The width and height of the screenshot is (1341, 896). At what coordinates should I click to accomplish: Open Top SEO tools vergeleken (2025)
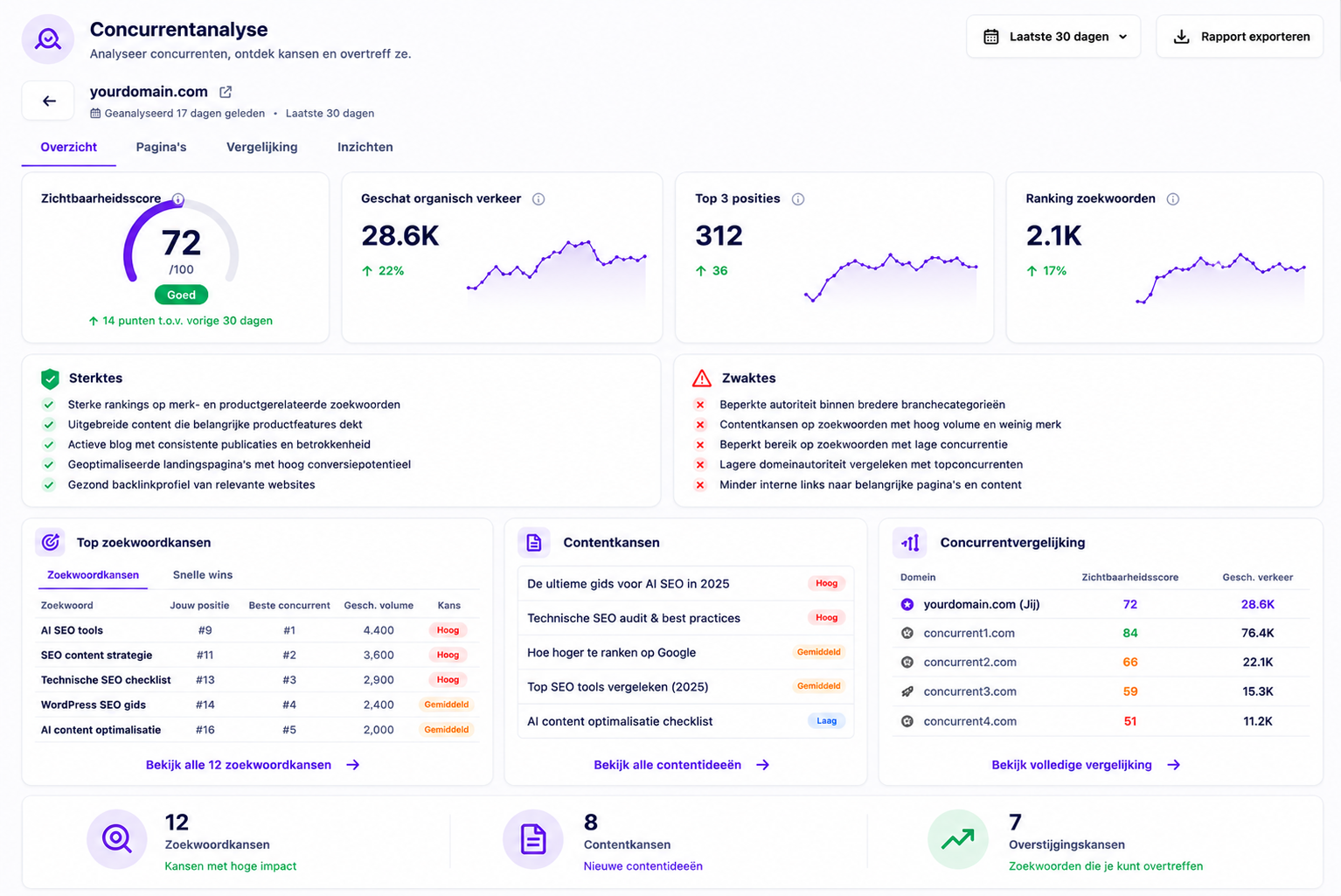[685, 686]
